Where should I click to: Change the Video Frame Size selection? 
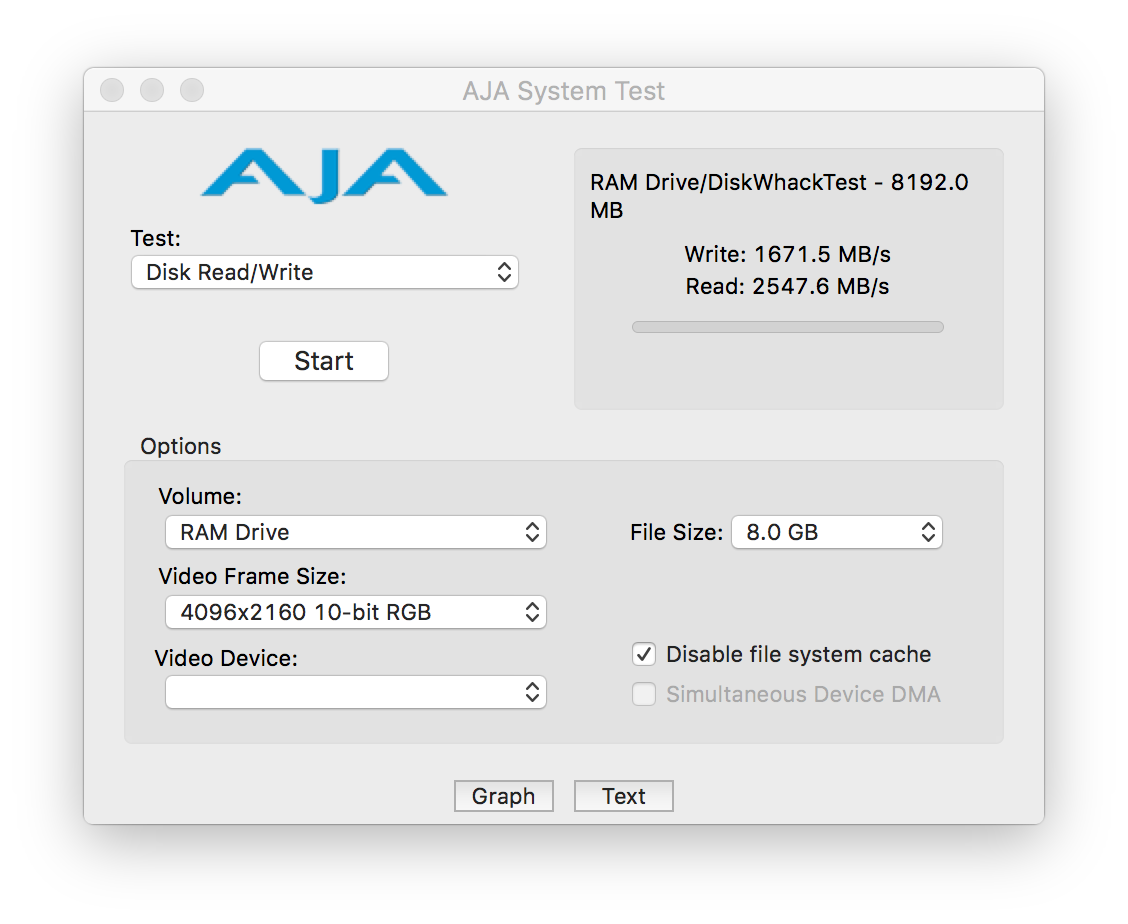(355, 612)
